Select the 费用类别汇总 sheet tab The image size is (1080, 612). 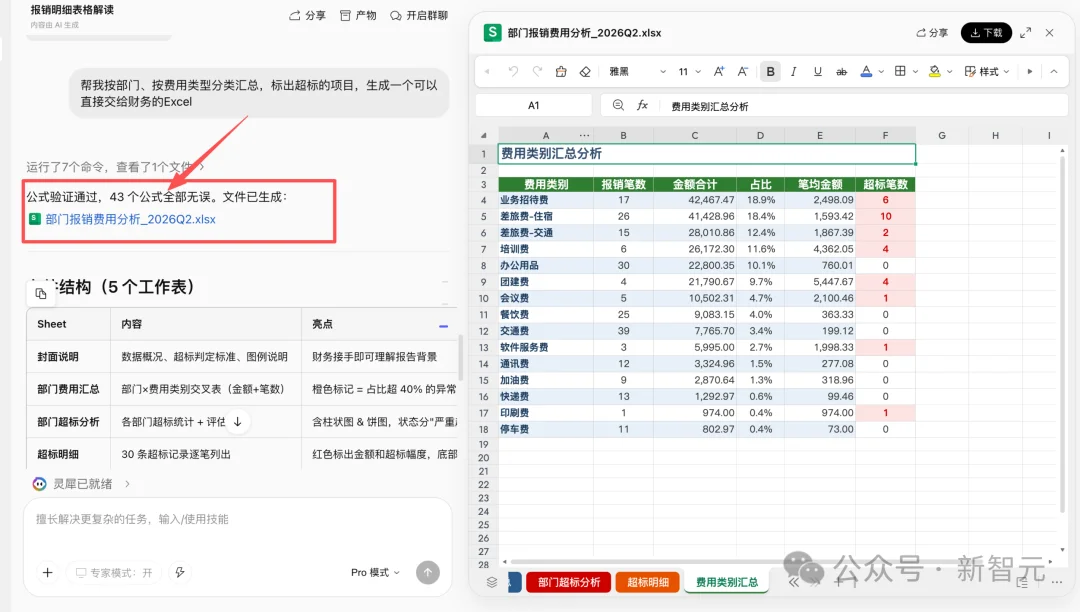coord(727,582)
